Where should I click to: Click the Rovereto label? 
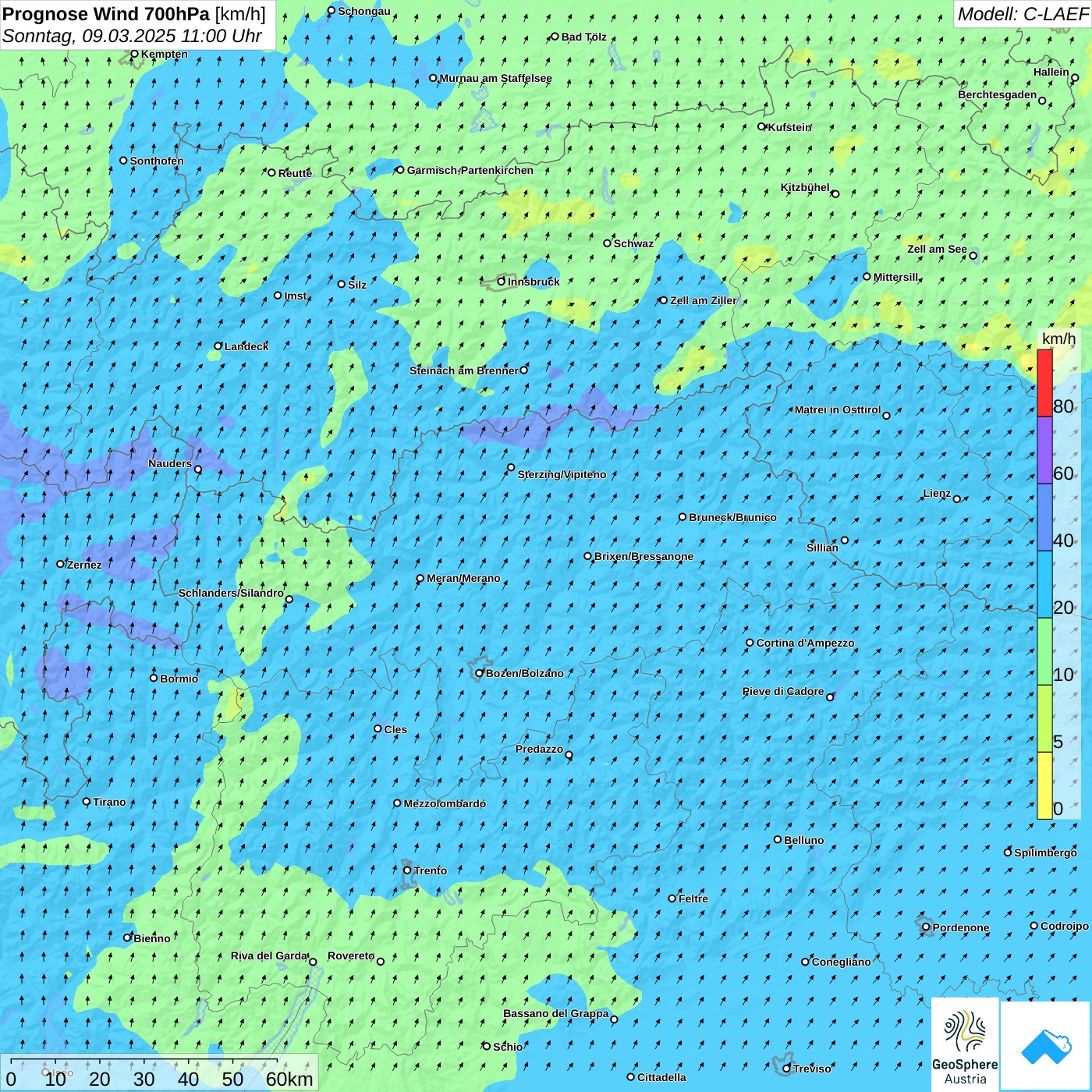(351, 955)
